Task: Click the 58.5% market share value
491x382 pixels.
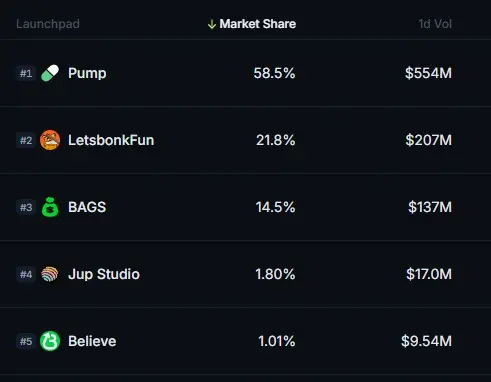Action: click(x=274, y=73)
